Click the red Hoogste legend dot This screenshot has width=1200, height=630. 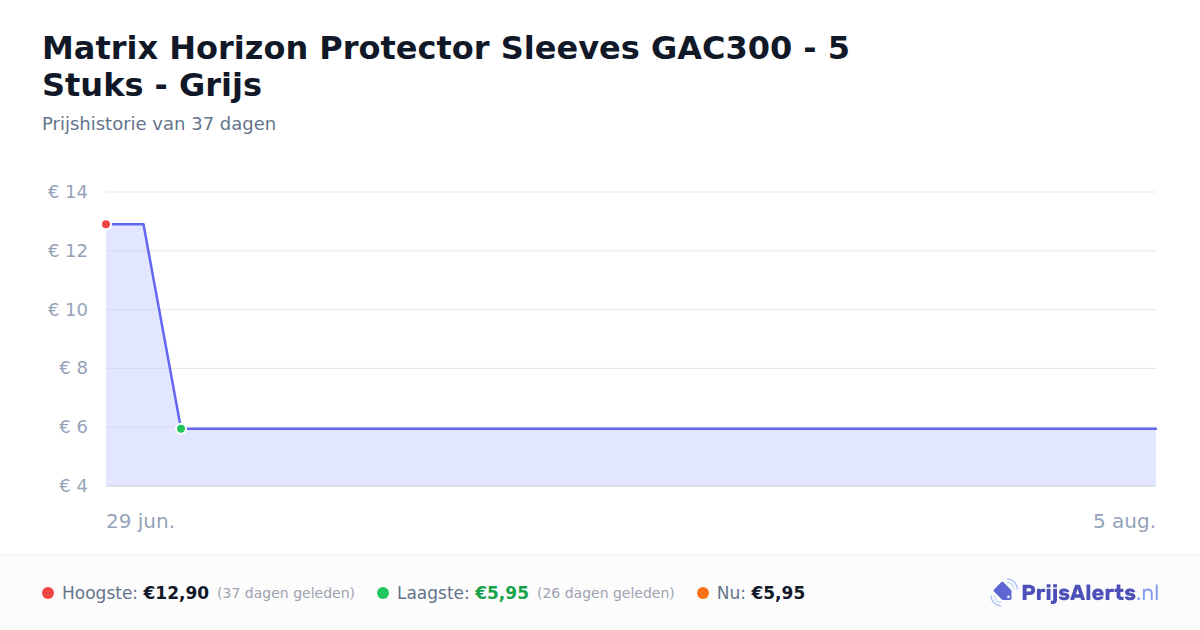[x=48, y=593]
